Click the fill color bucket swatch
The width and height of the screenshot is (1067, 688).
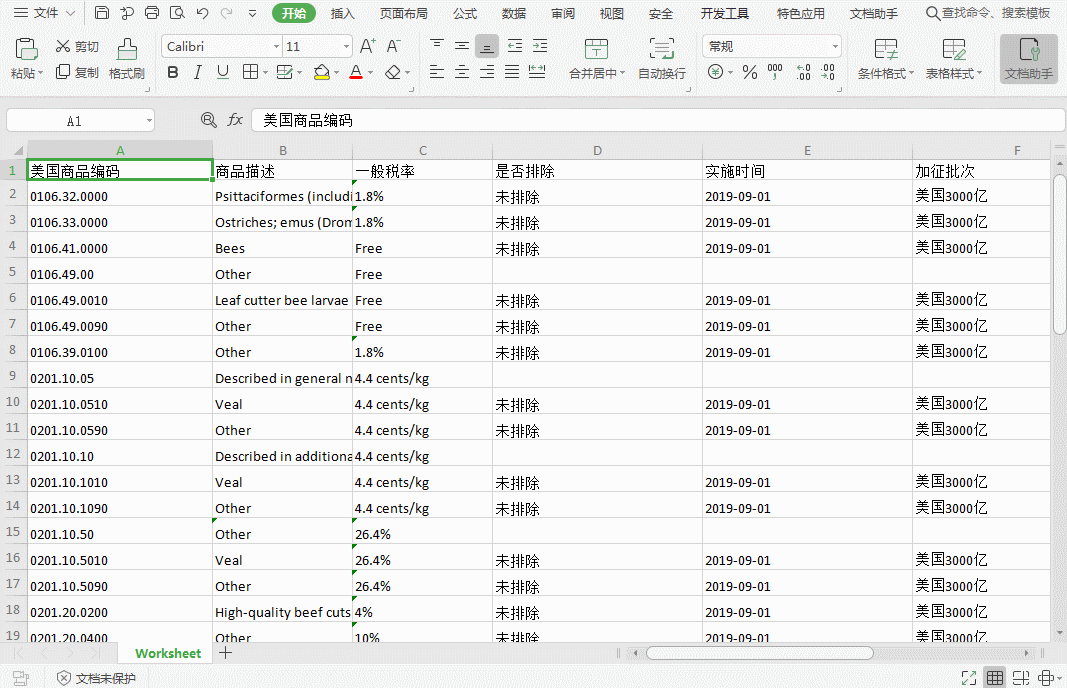[x=322, y=72]
